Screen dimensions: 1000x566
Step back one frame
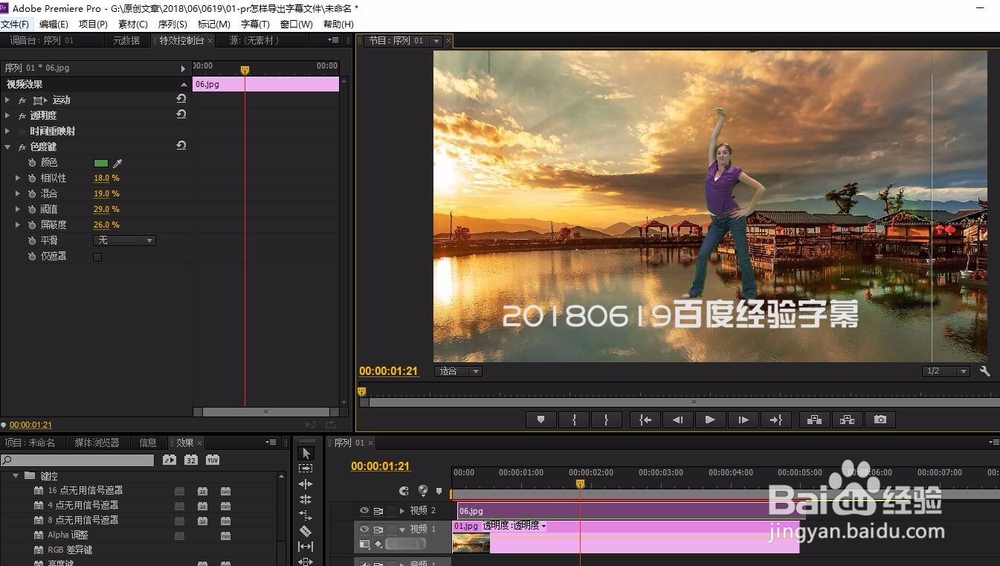click(x=677, y=420)
